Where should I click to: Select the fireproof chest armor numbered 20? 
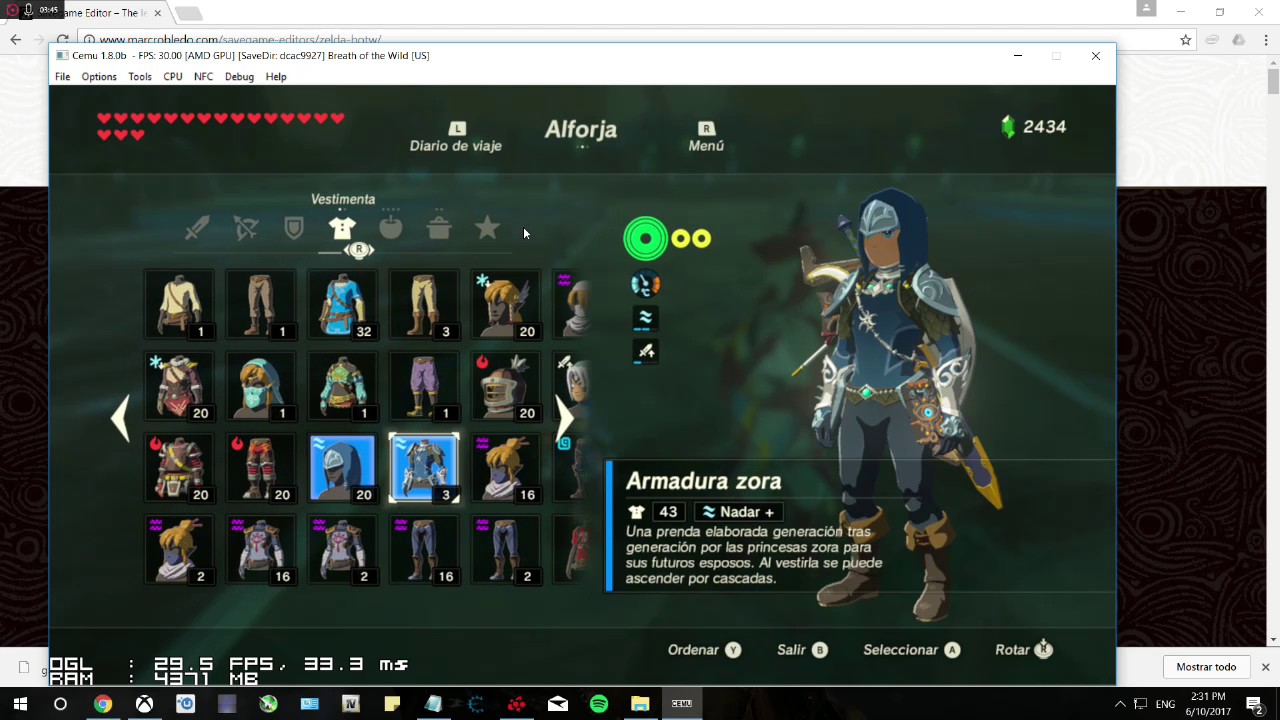coord(179,468)
